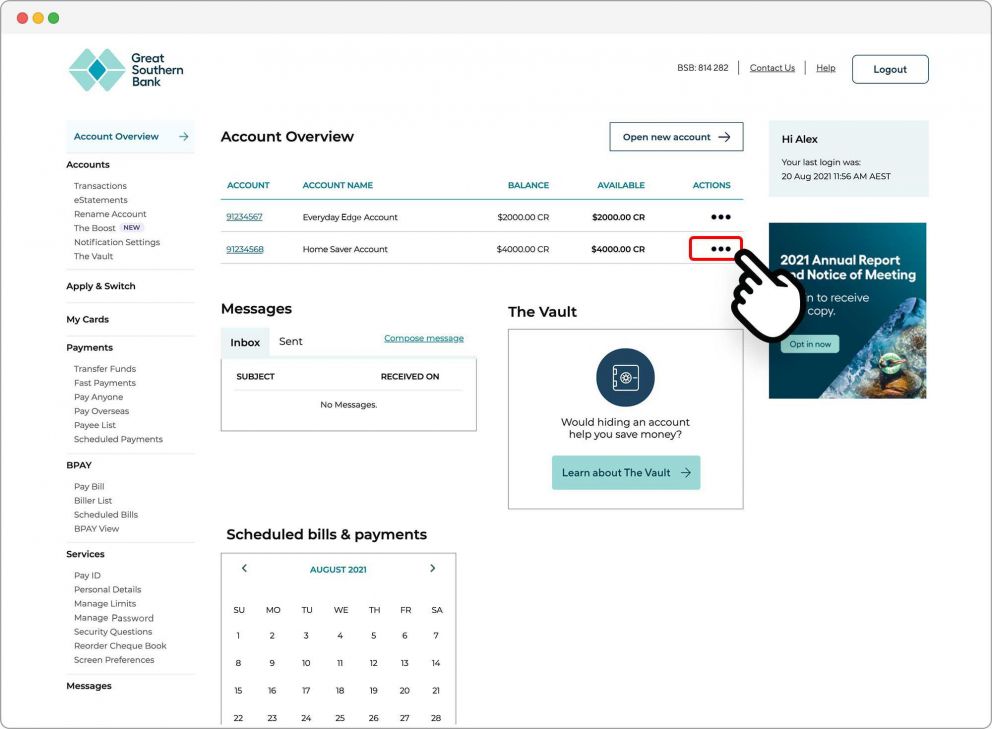Open Transactions in sidebar
Image resolution: width=992 pixels, height=729 pixels.
[100, 186]
